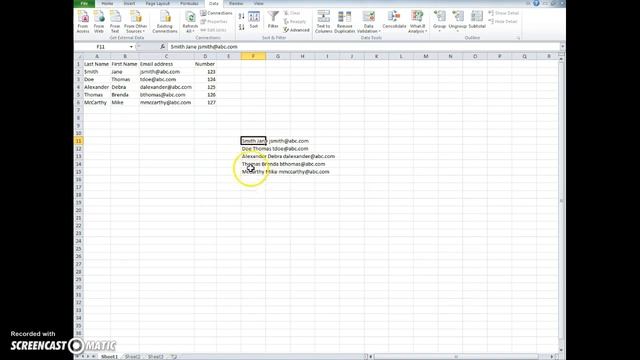Click Show Detail in Outline
The image size is (640, 360).
tap(504, 13)
